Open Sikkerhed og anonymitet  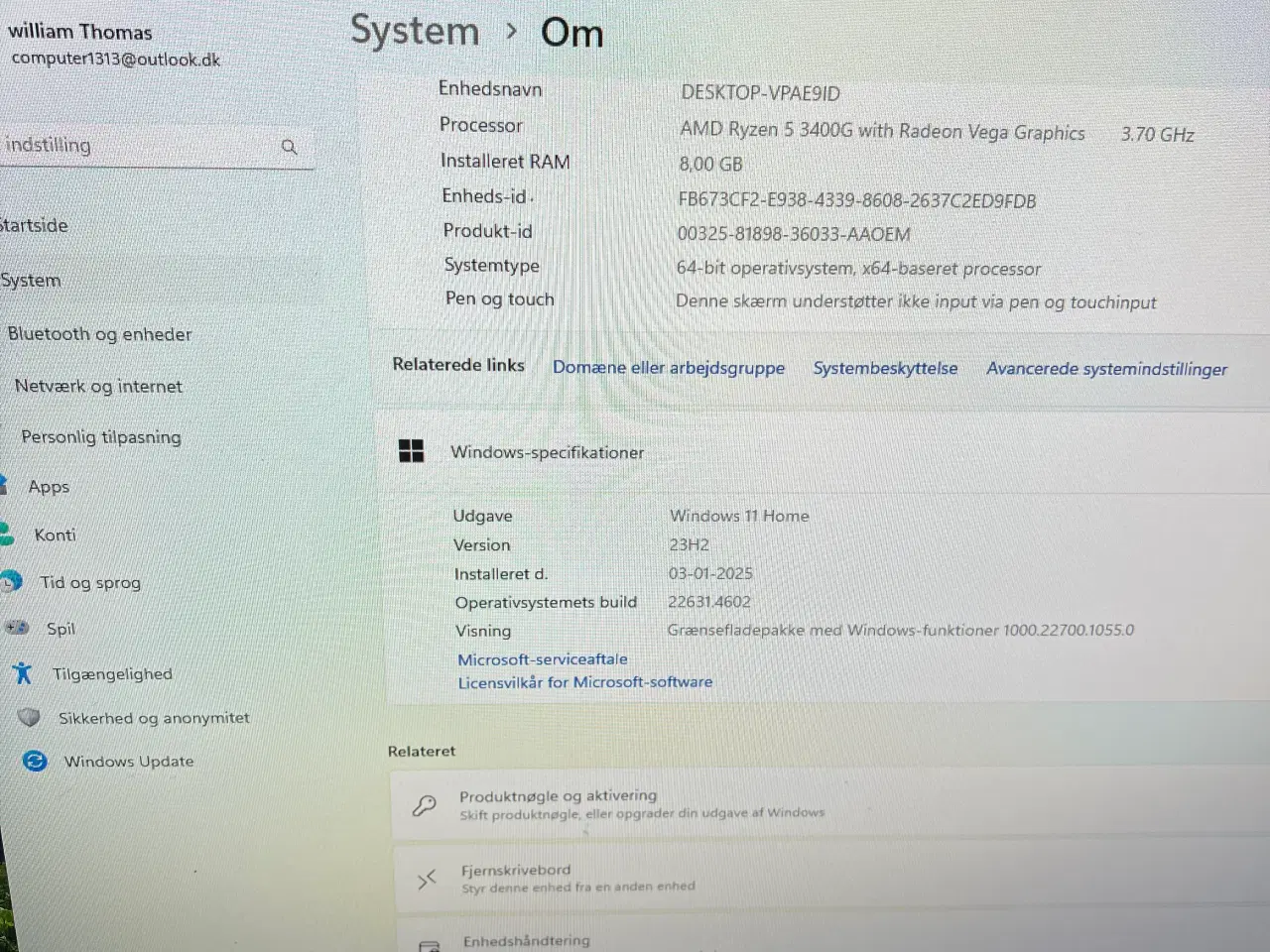click(x=154, y=718)
